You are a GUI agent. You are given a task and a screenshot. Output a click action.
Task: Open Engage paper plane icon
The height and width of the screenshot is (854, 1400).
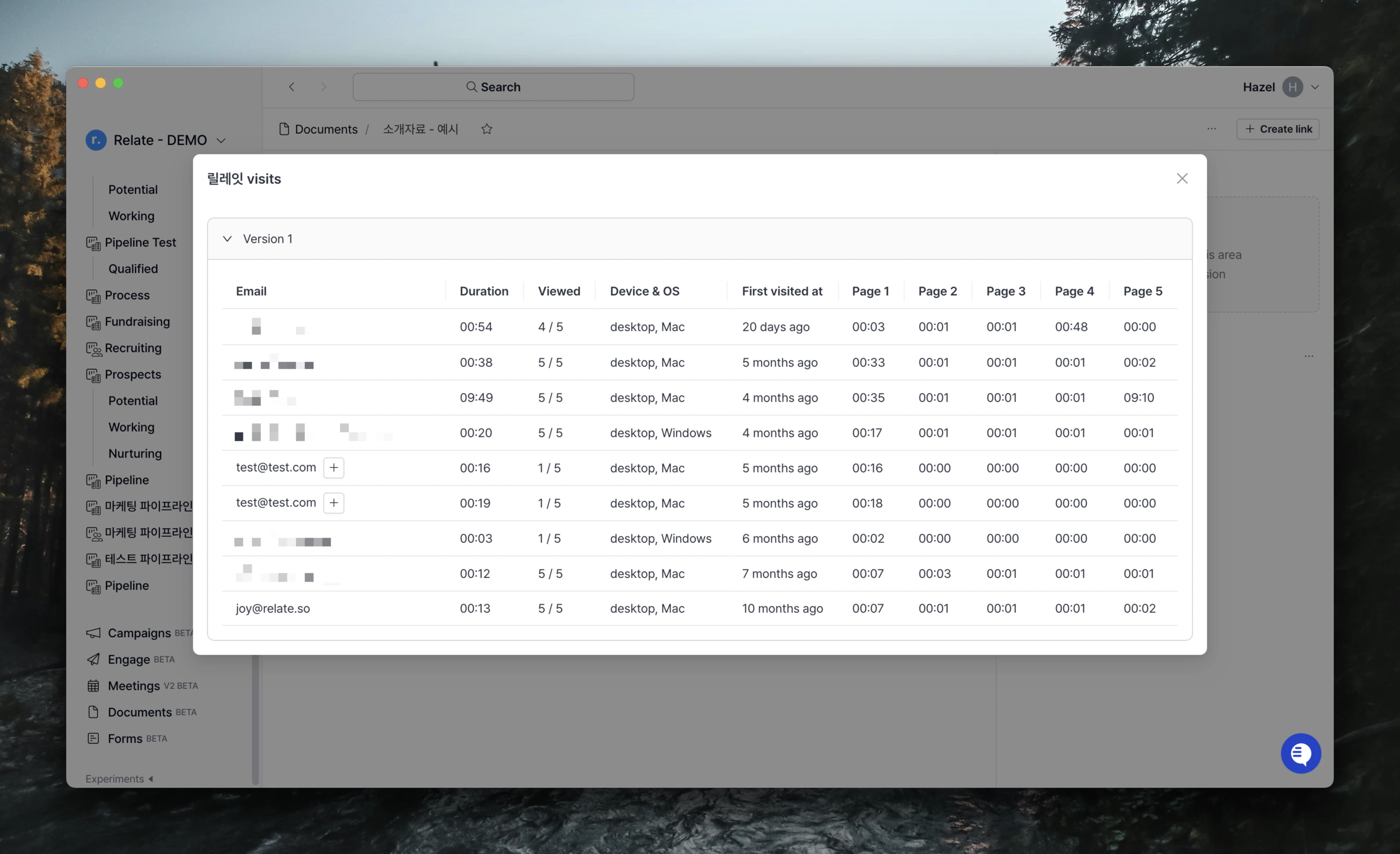point(93,659)
